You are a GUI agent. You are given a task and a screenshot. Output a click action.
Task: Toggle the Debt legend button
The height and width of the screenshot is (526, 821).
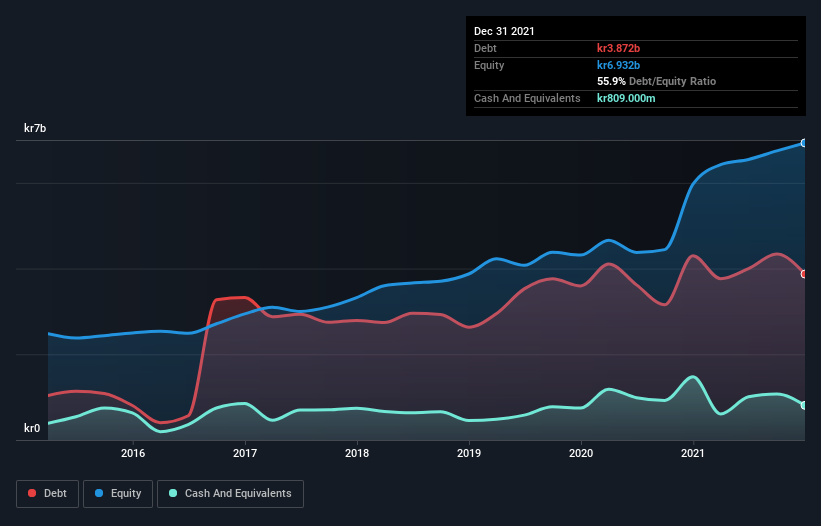click(47, 494)
